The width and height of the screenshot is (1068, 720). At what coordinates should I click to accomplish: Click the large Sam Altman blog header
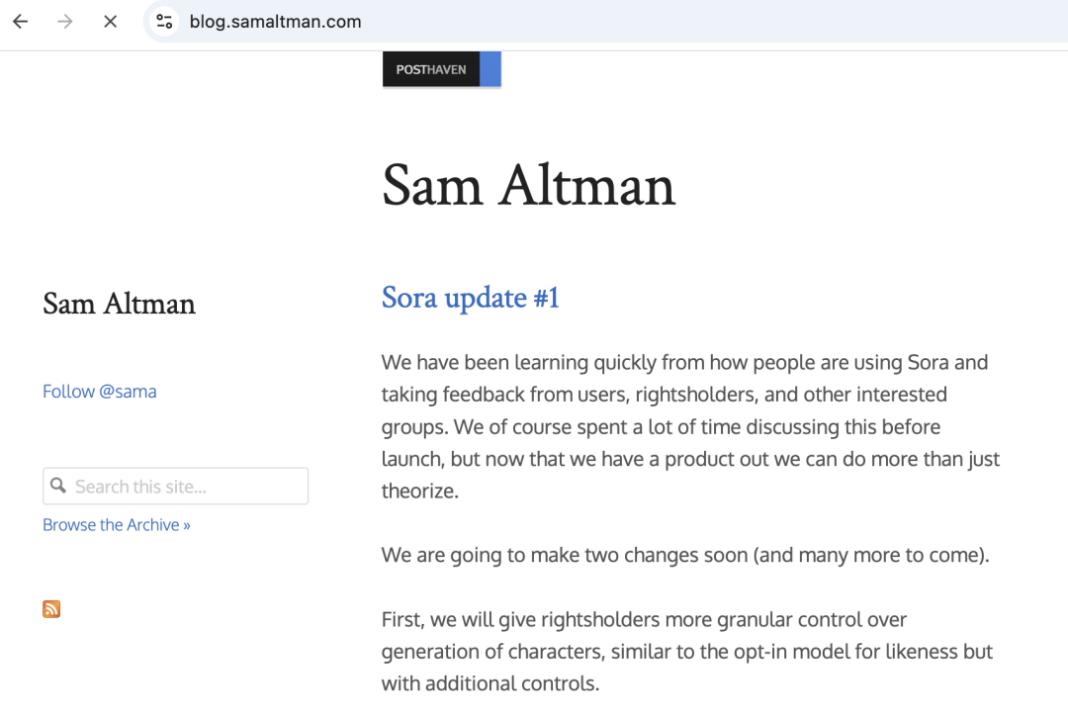coord(528,186)
